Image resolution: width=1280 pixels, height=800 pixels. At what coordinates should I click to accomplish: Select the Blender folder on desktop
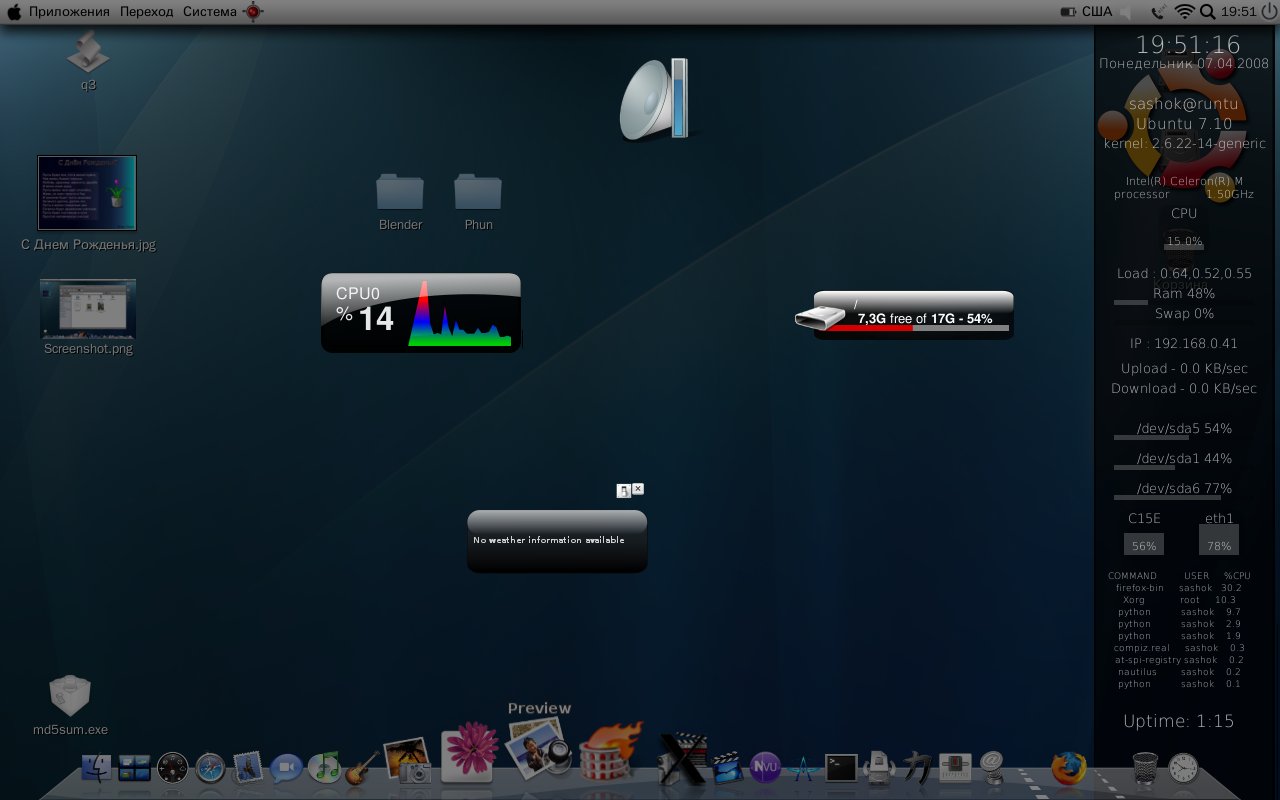coord(400,193)
